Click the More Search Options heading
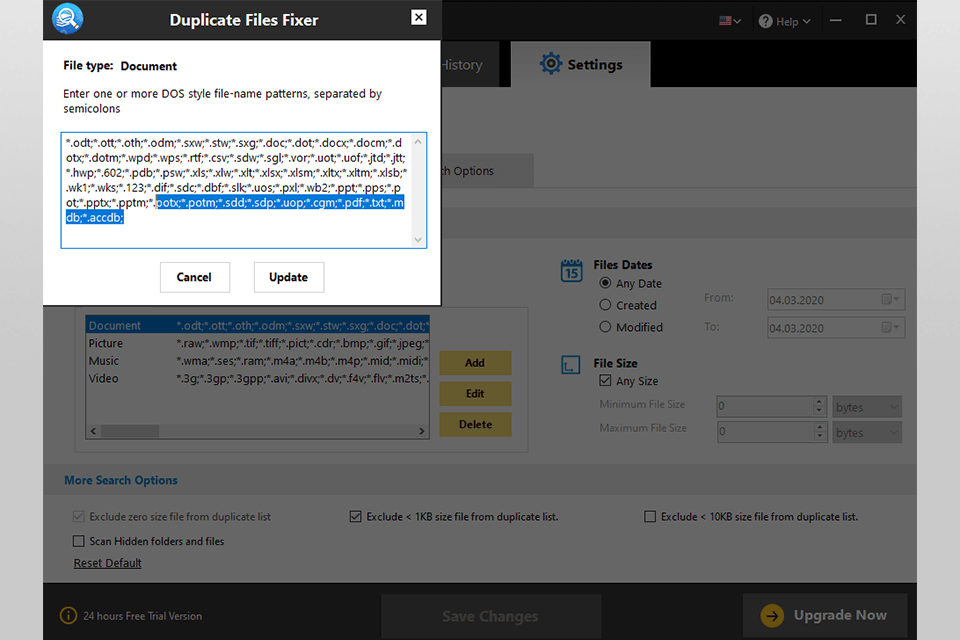The image size is (960, 640). point(121,480)
